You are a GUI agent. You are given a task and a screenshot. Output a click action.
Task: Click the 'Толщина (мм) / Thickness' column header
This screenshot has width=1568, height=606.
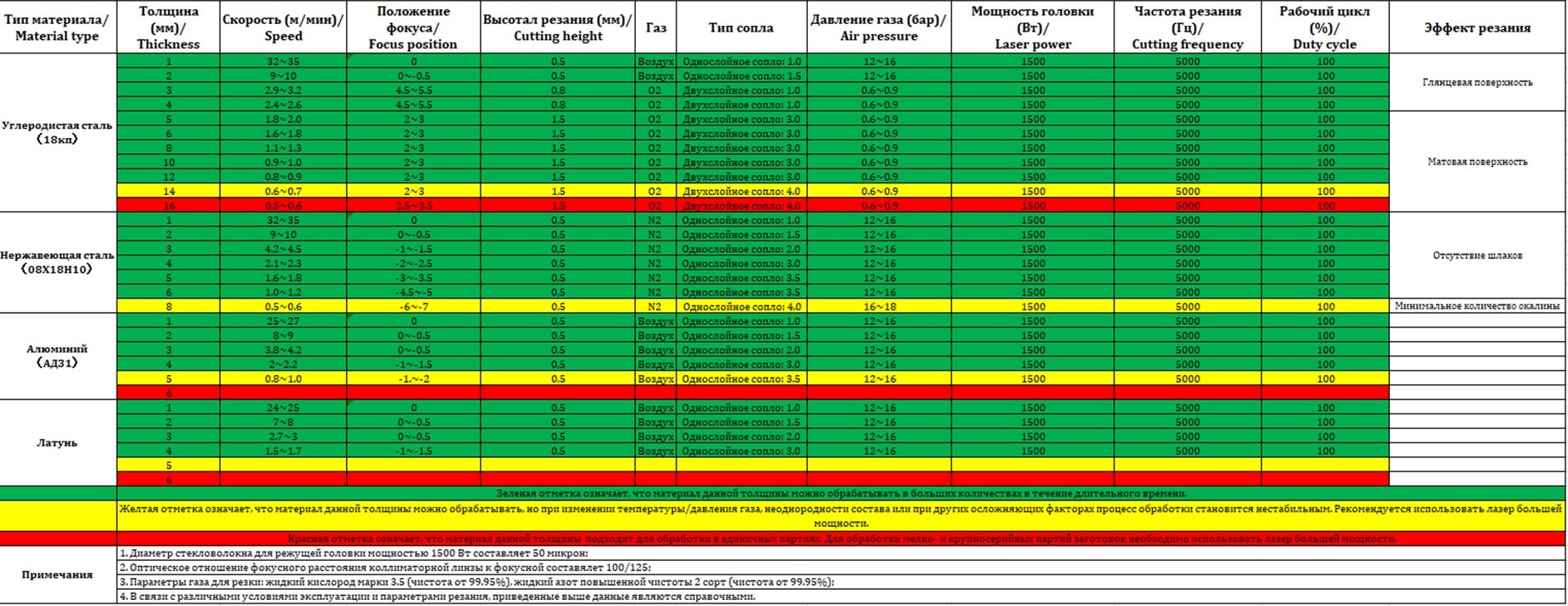click(x=169, y=27)
